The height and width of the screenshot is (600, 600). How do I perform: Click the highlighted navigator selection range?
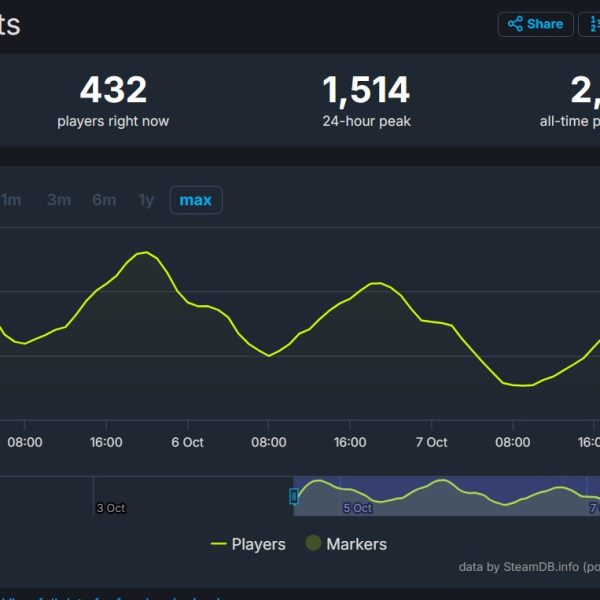447,496
